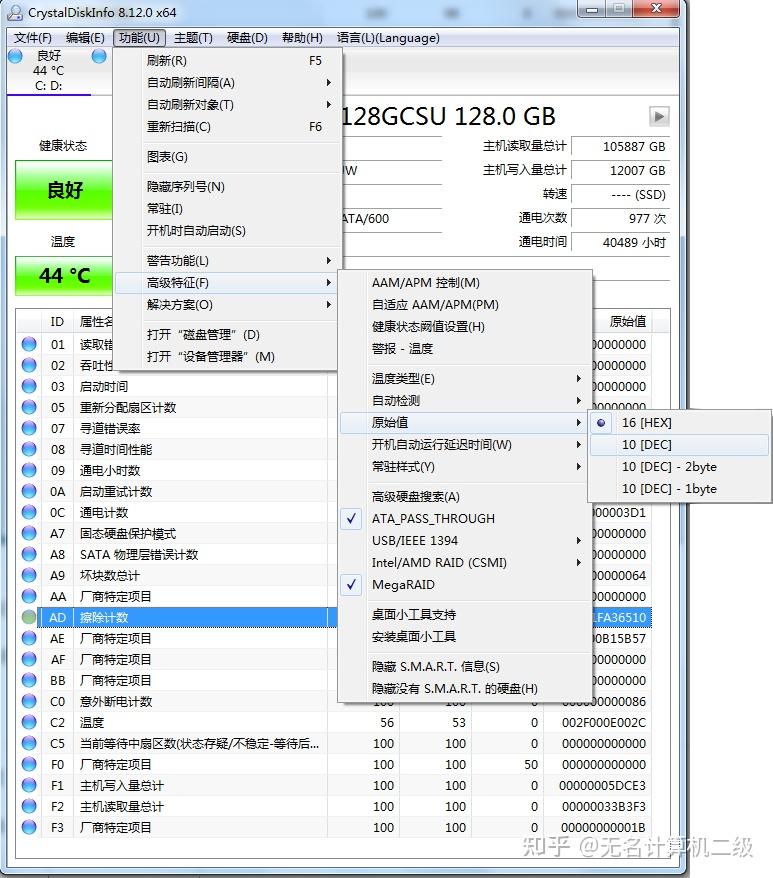Click the green 44 °C temperature button
Image resolution: width=773 pixels, height=878 pixels.
tap(64, 275)
